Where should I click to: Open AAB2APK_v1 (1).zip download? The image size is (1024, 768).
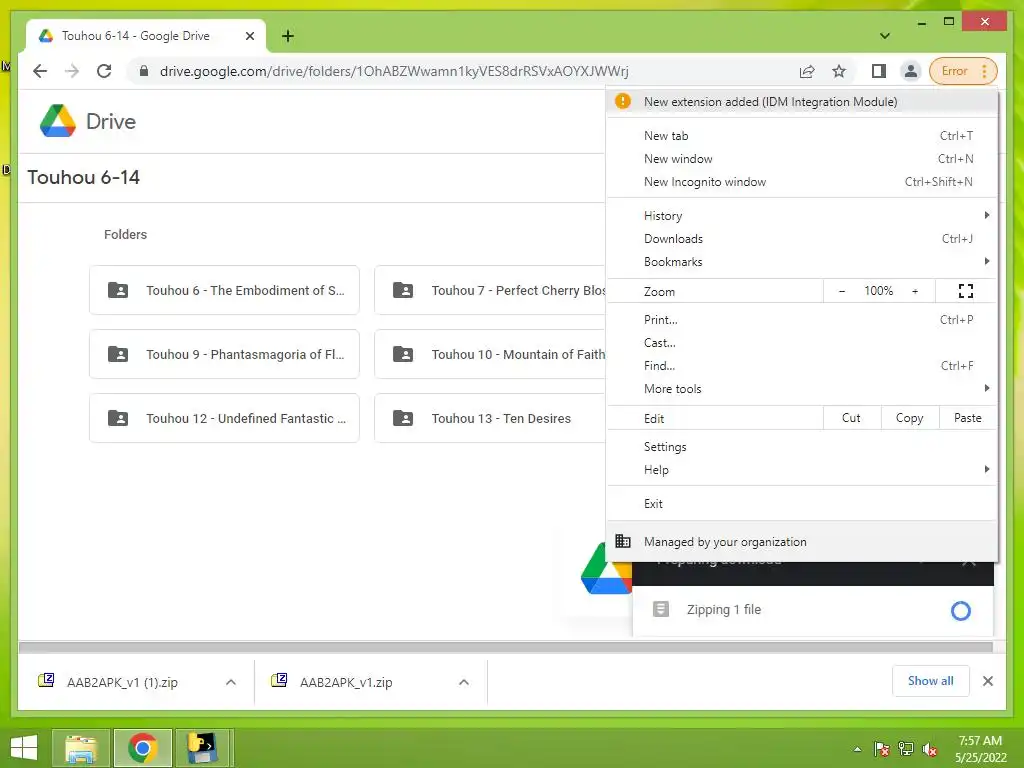[122, 682]
